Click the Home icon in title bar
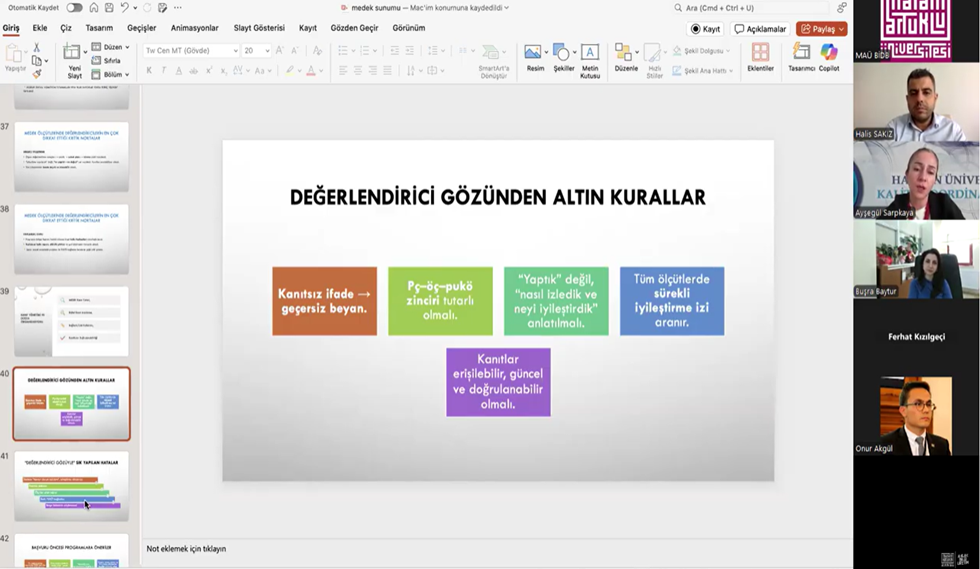This screenshot has width=980, height=569. (x=93, y=8)
